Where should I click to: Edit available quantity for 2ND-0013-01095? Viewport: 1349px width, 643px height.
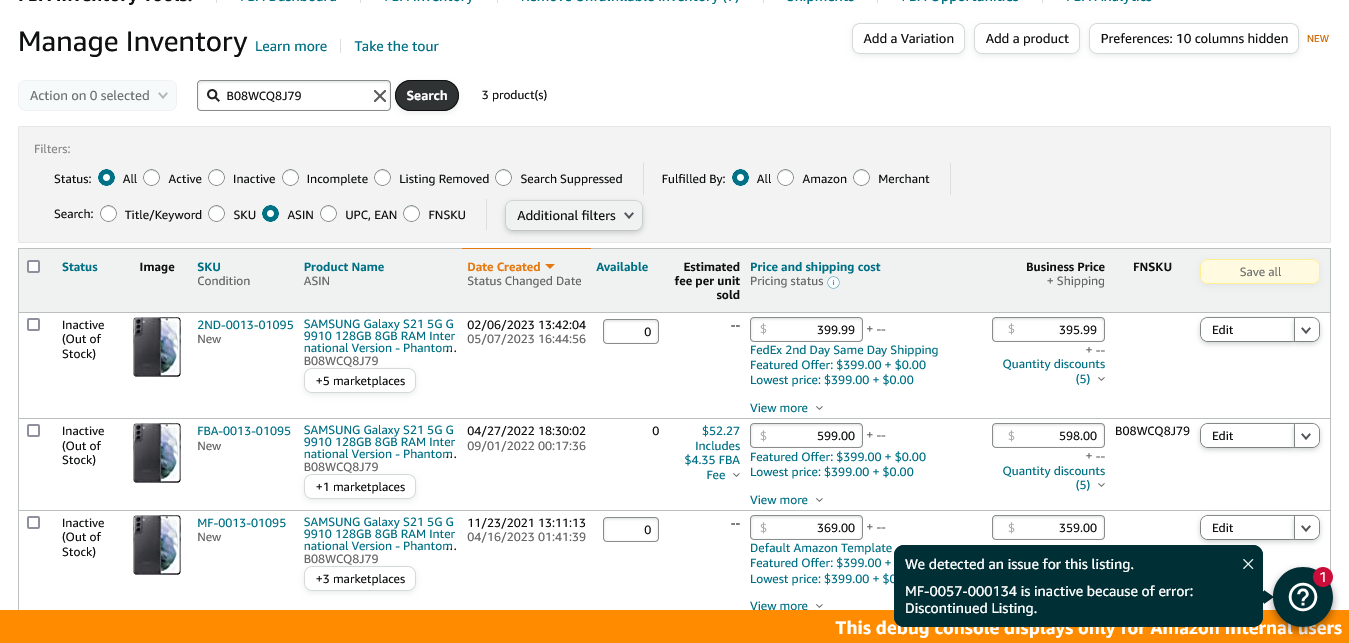point(631,331)
